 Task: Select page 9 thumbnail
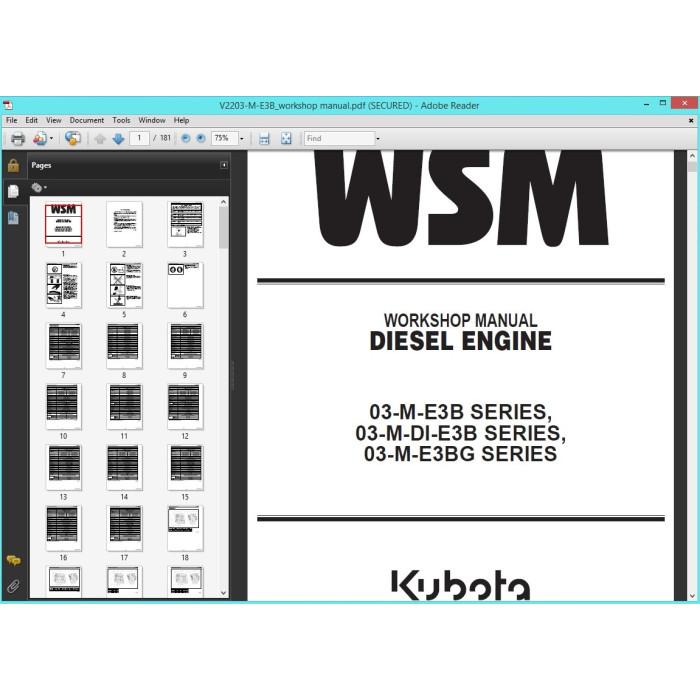[185, 346]
